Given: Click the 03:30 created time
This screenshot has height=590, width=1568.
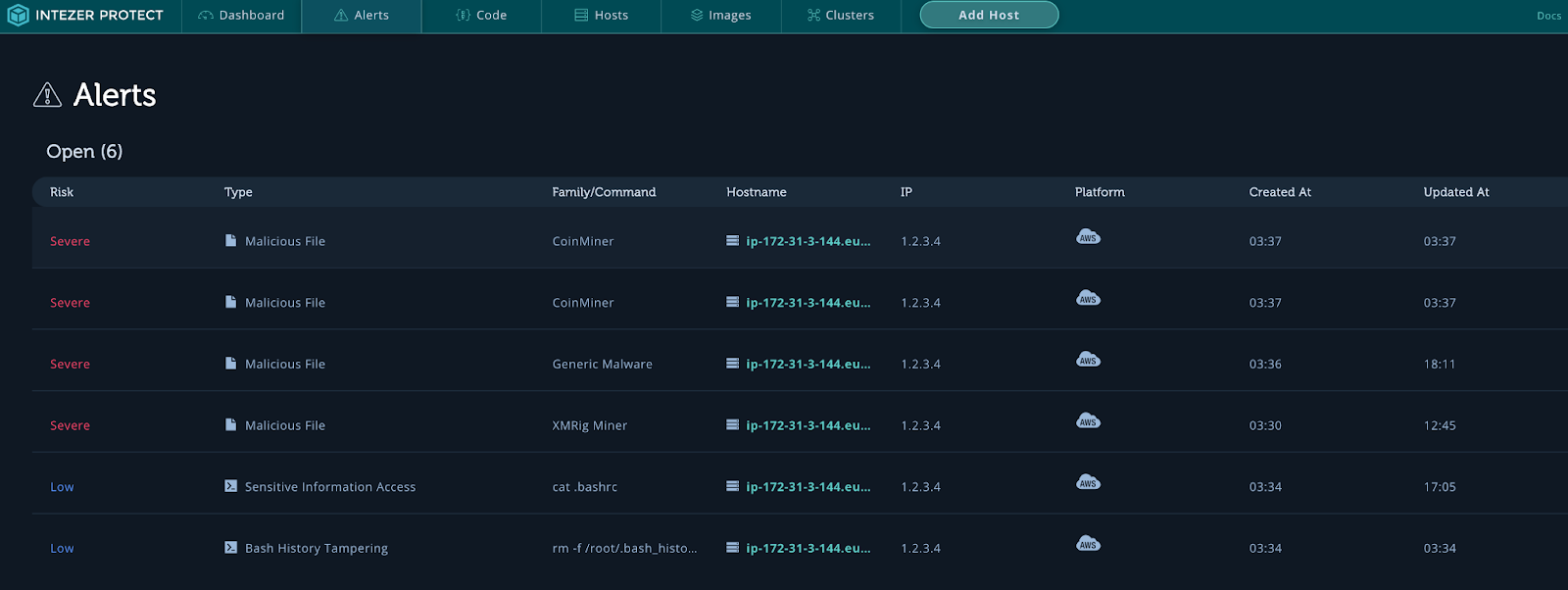Looking at the screenshot, I should tap(1265, 425).
